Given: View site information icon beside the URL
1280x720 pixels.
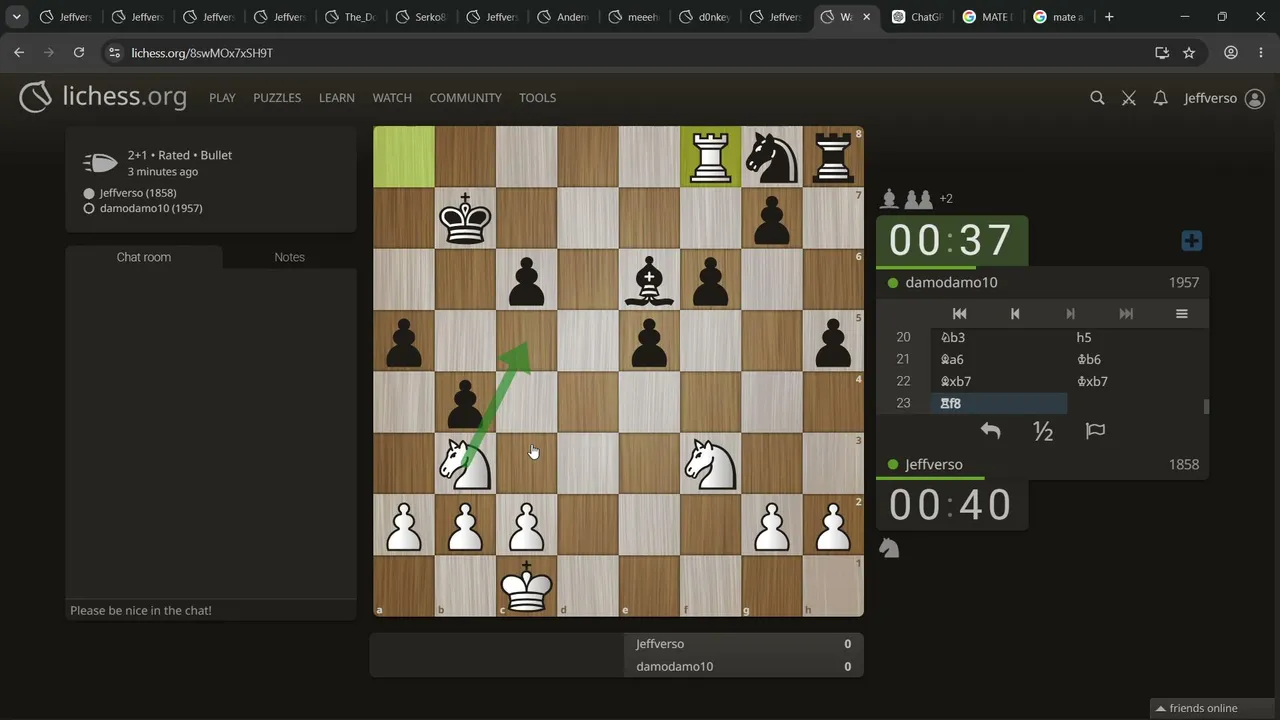Looking at the screenshot, I should pos(113,53).
